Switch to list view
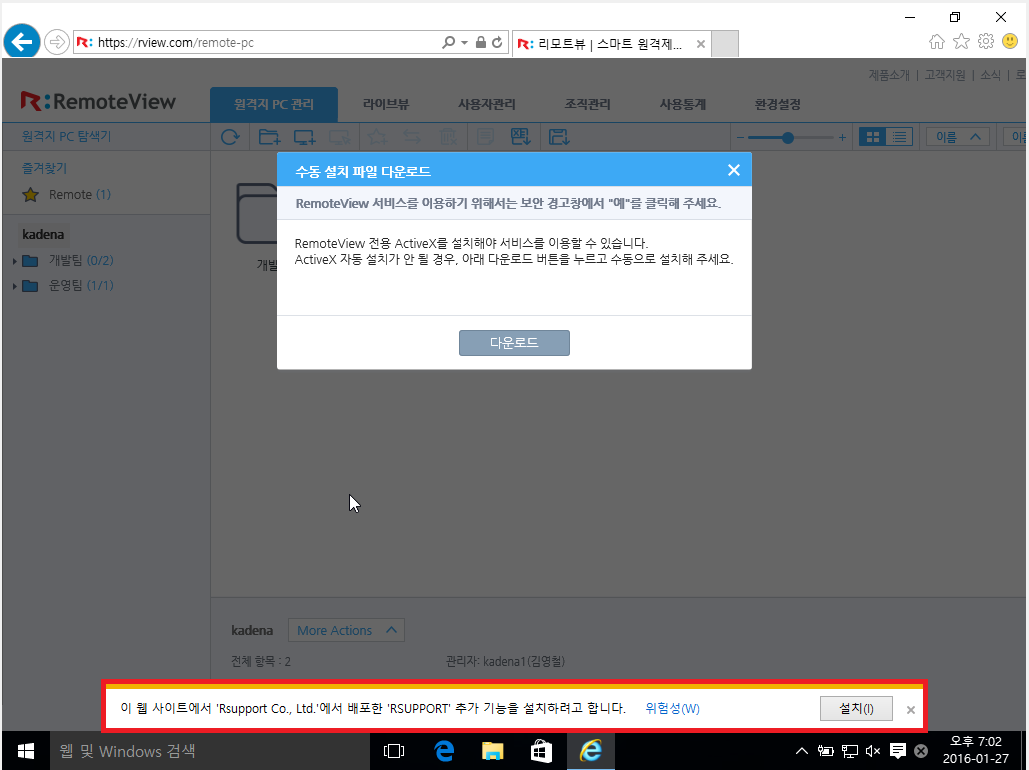 900,137
